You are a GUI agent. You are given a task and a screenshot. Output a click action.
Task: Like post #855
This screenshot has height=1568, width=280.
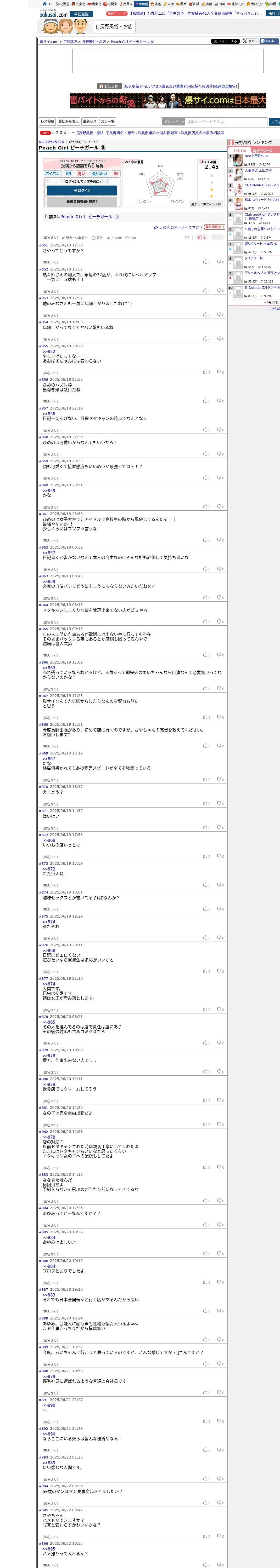point(207,372)
